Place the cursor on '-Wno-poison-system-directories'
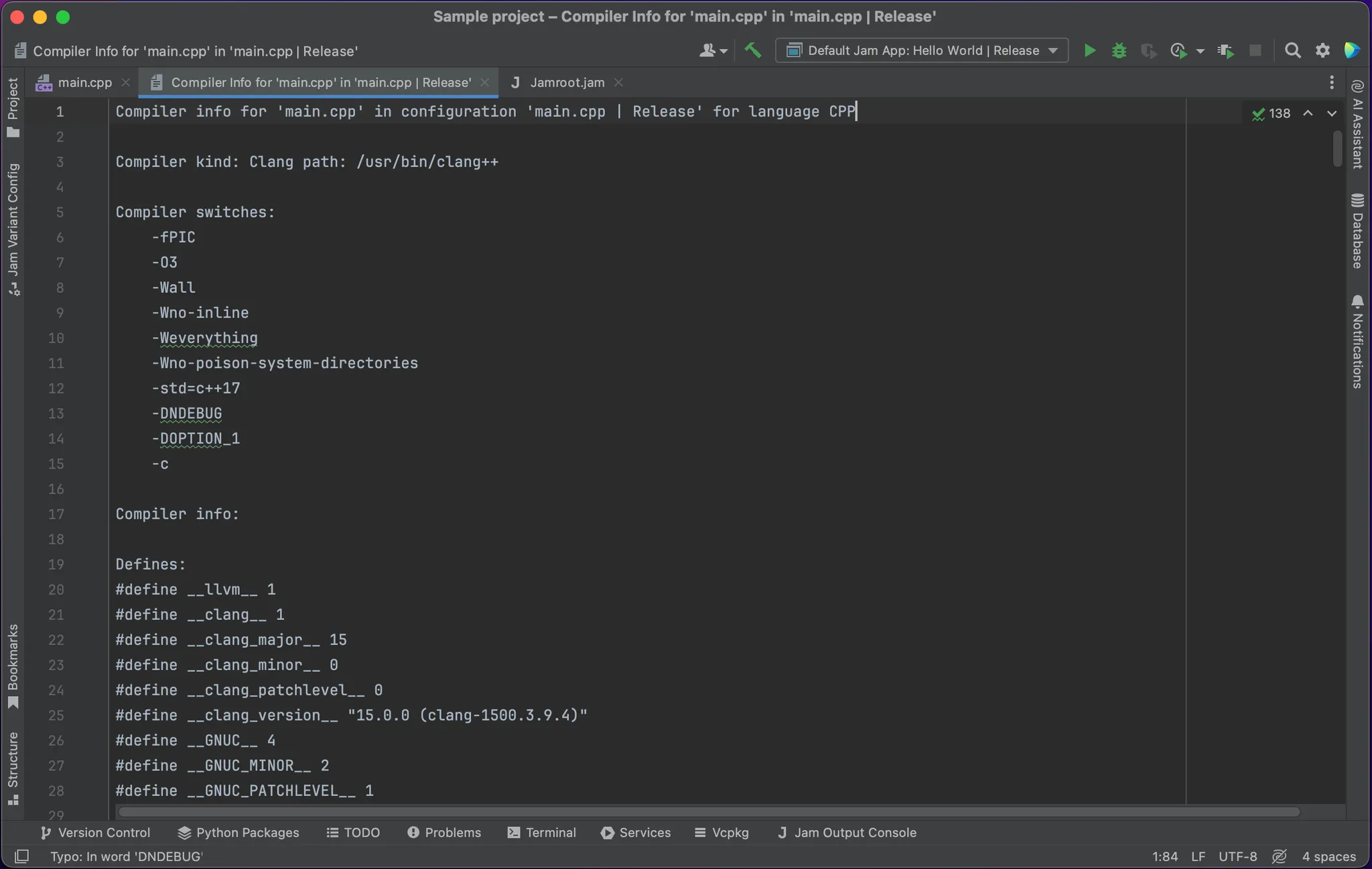 coord(285,363)
